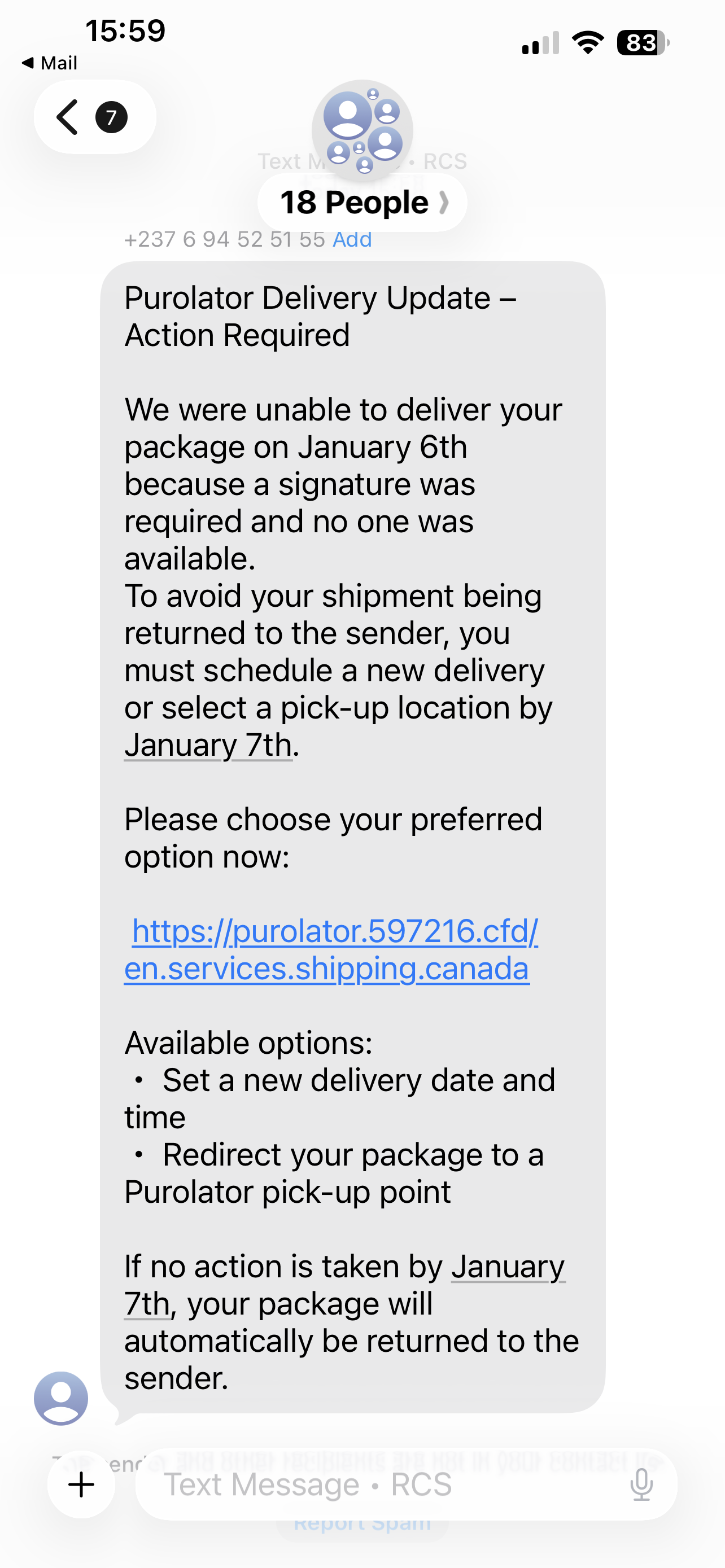Image resolution: width=725 pixels, height=1568 pixels.
Task: Expand the 18 People group details
Action: click(x=355, y=203)
